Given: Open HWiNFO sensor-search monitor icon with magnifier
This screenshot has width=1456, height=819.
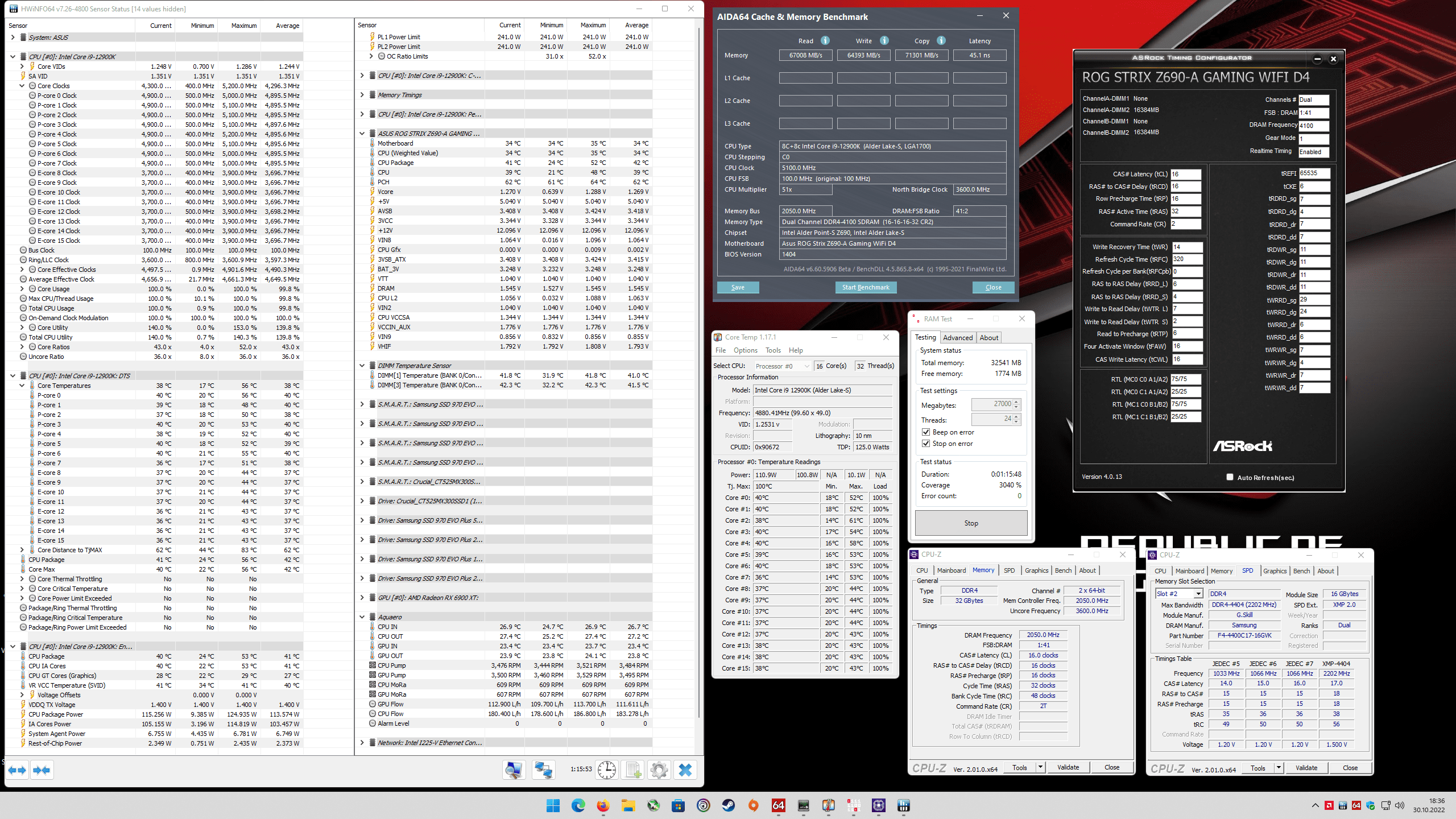Looking at the screenshot, I should pyautogui.click(x=514, y=770).
